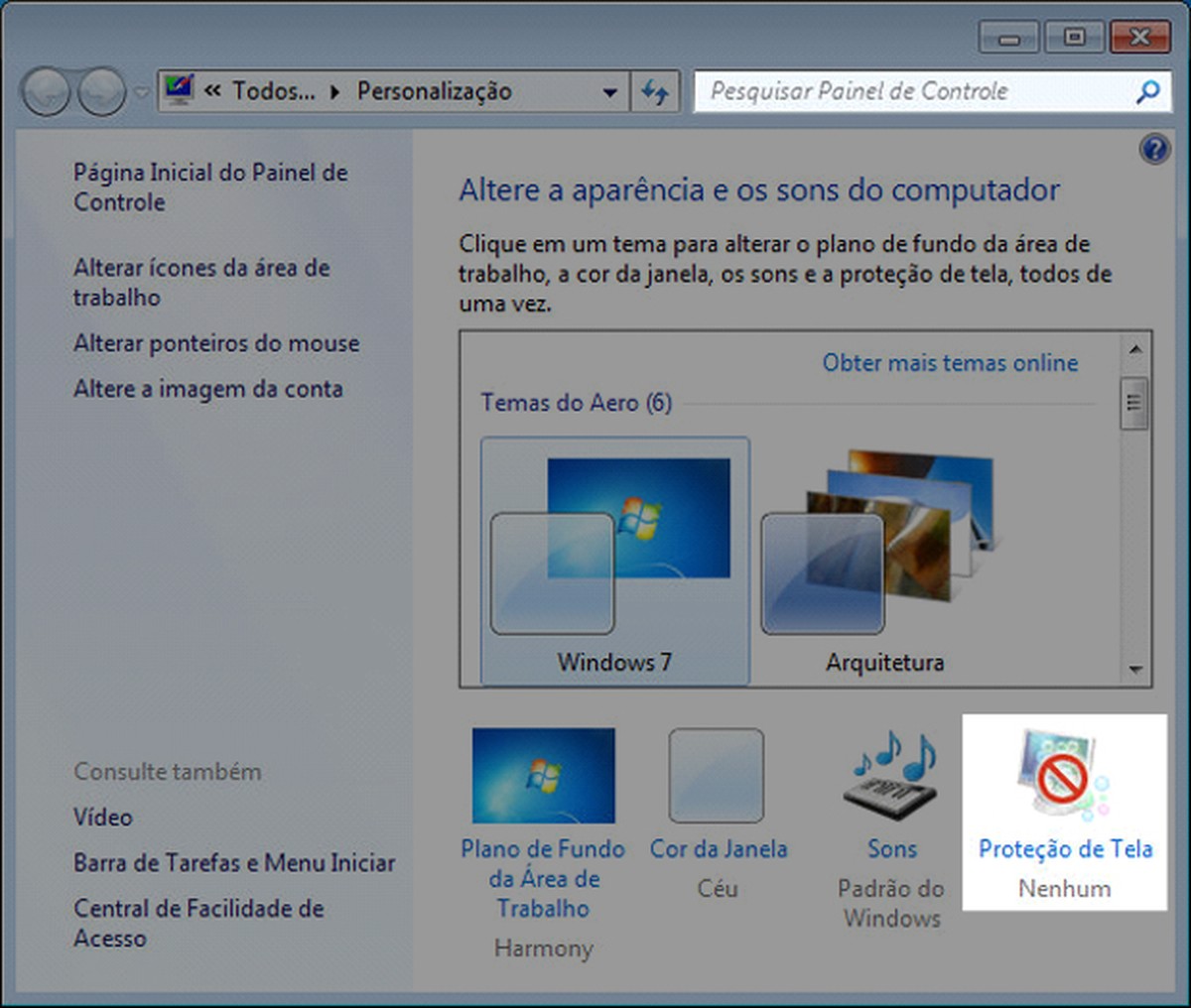Expand the address bar dropdown arrow
The width and height of the screenshot is (1191, 1008).
[x=608, y=91]
